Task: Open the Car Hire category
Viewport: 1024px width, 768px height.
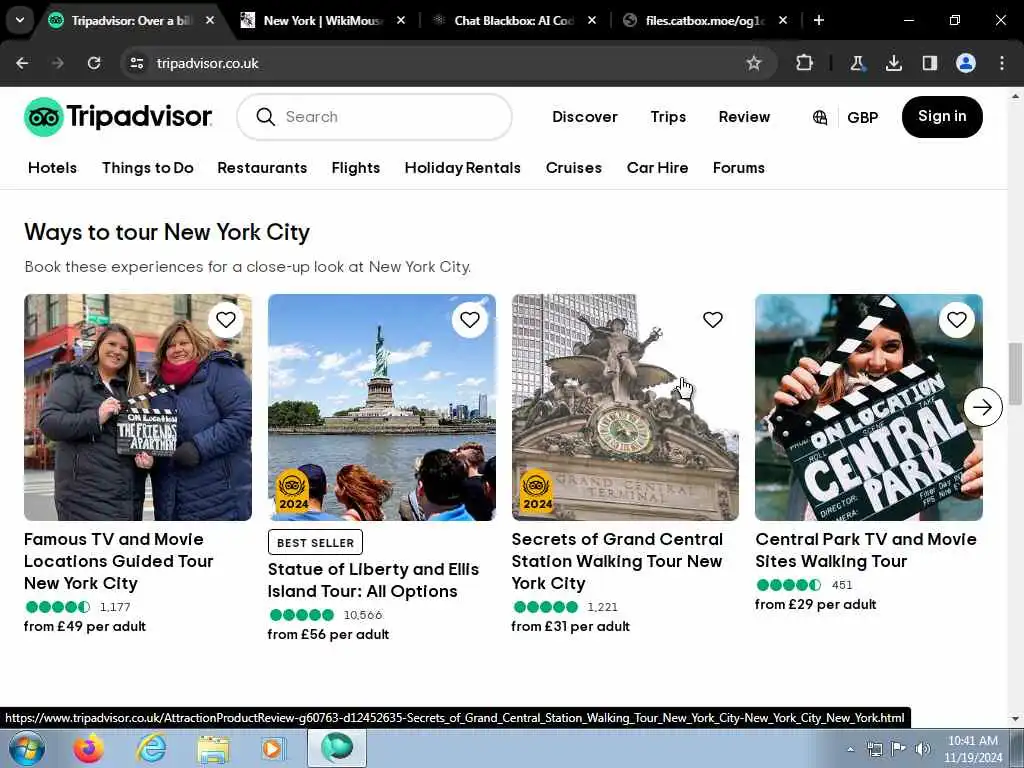Action: 657,168
